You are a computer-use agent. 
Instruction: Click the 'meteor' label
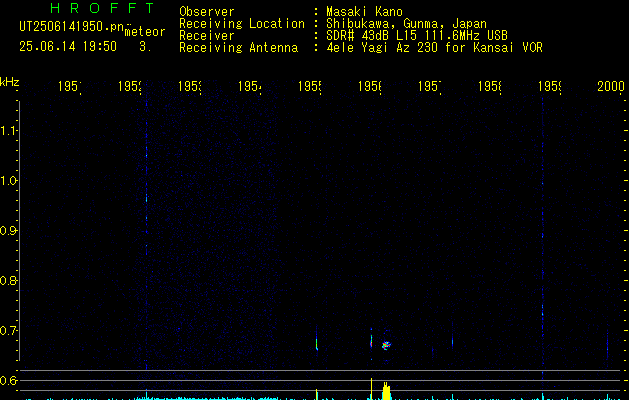click(145, 32)
